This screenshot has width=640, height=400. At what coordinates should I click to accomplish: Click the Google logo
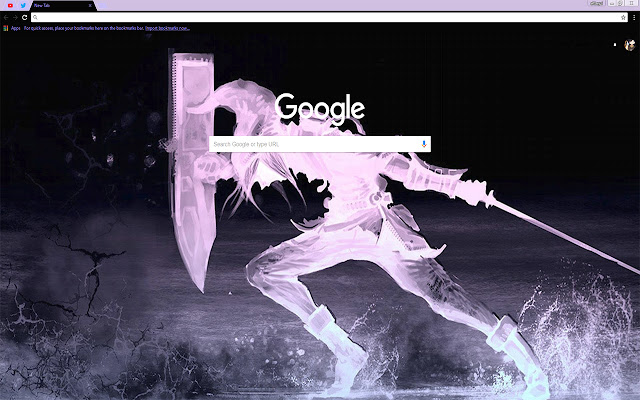[x=320, y=109]
